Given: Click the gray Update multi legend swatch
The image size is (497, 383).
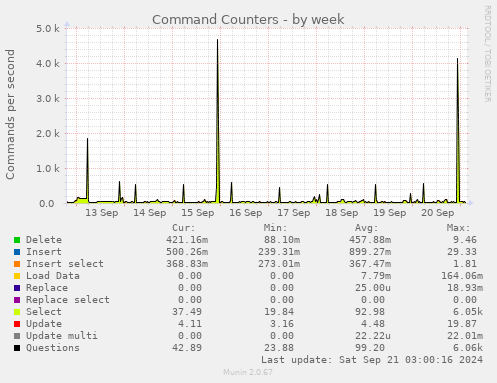Looking at the screenshot, I should coord(17,336).
